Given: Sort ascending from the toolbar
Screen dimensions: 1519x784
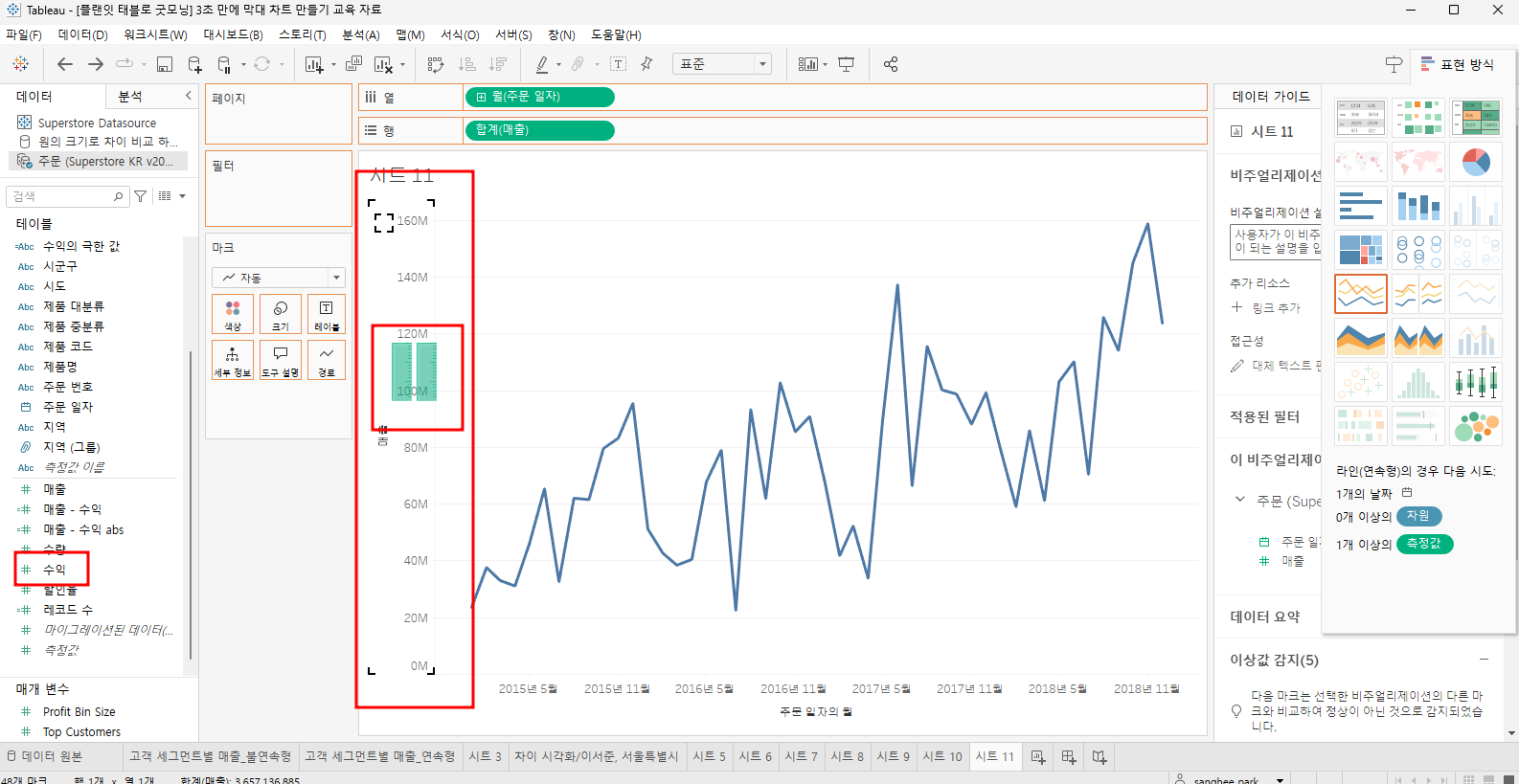Looking at the screenshot, I should coord(467,64).
